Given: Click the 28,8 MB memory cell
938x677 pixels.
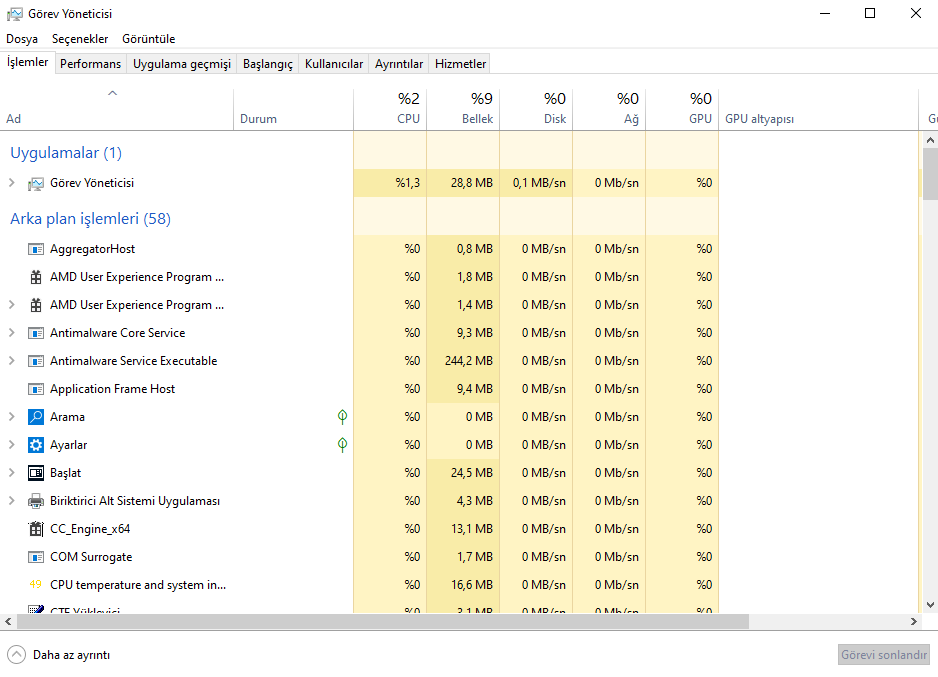Looking at the screenshot, I should click(x=463, y=183).
